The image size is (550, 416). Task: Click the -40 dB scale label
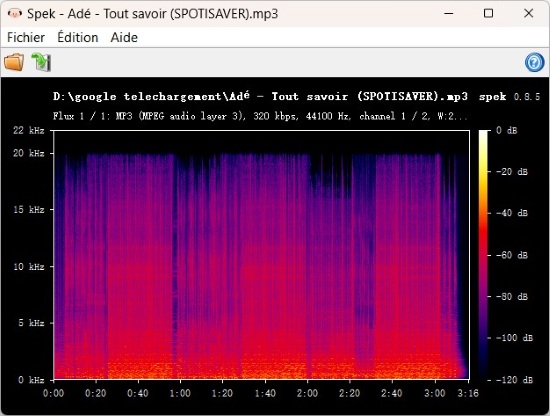click(x=512, y=213)
